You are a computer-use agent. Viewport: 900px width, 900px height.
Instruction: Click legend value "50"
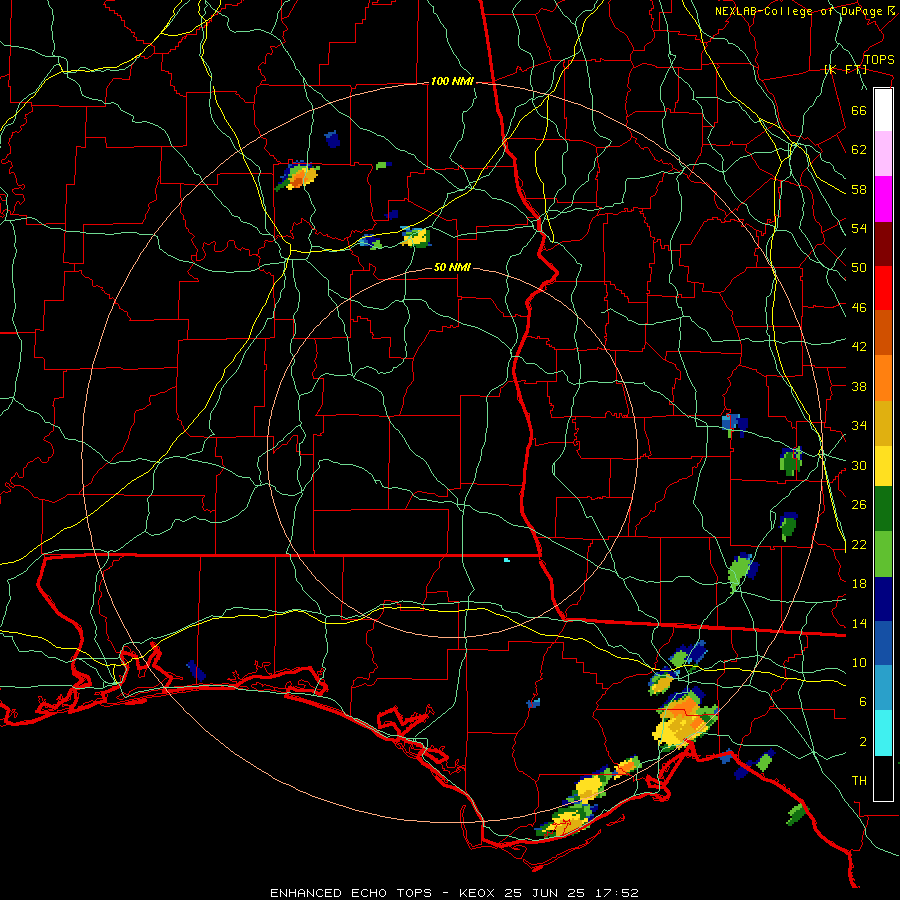pos(859,267)
